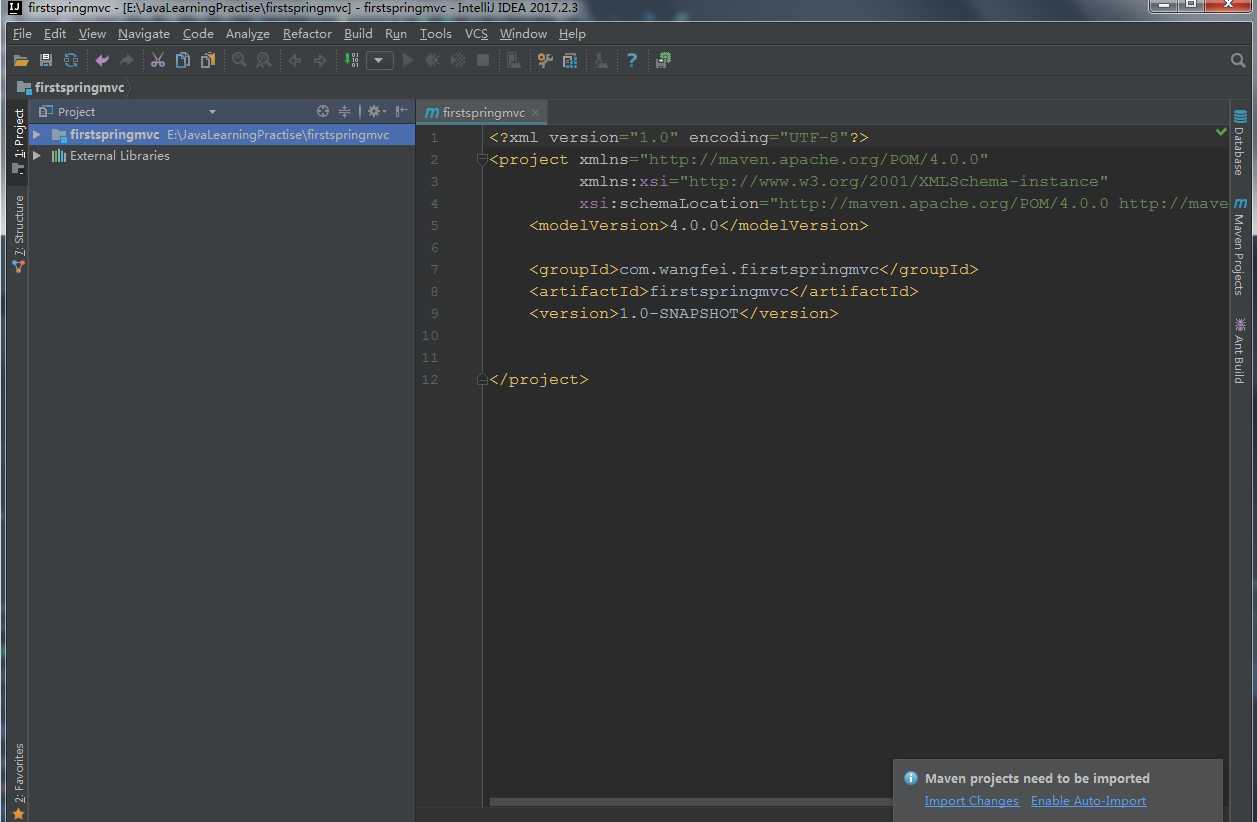Collapse the project tag fold marker

481,160
